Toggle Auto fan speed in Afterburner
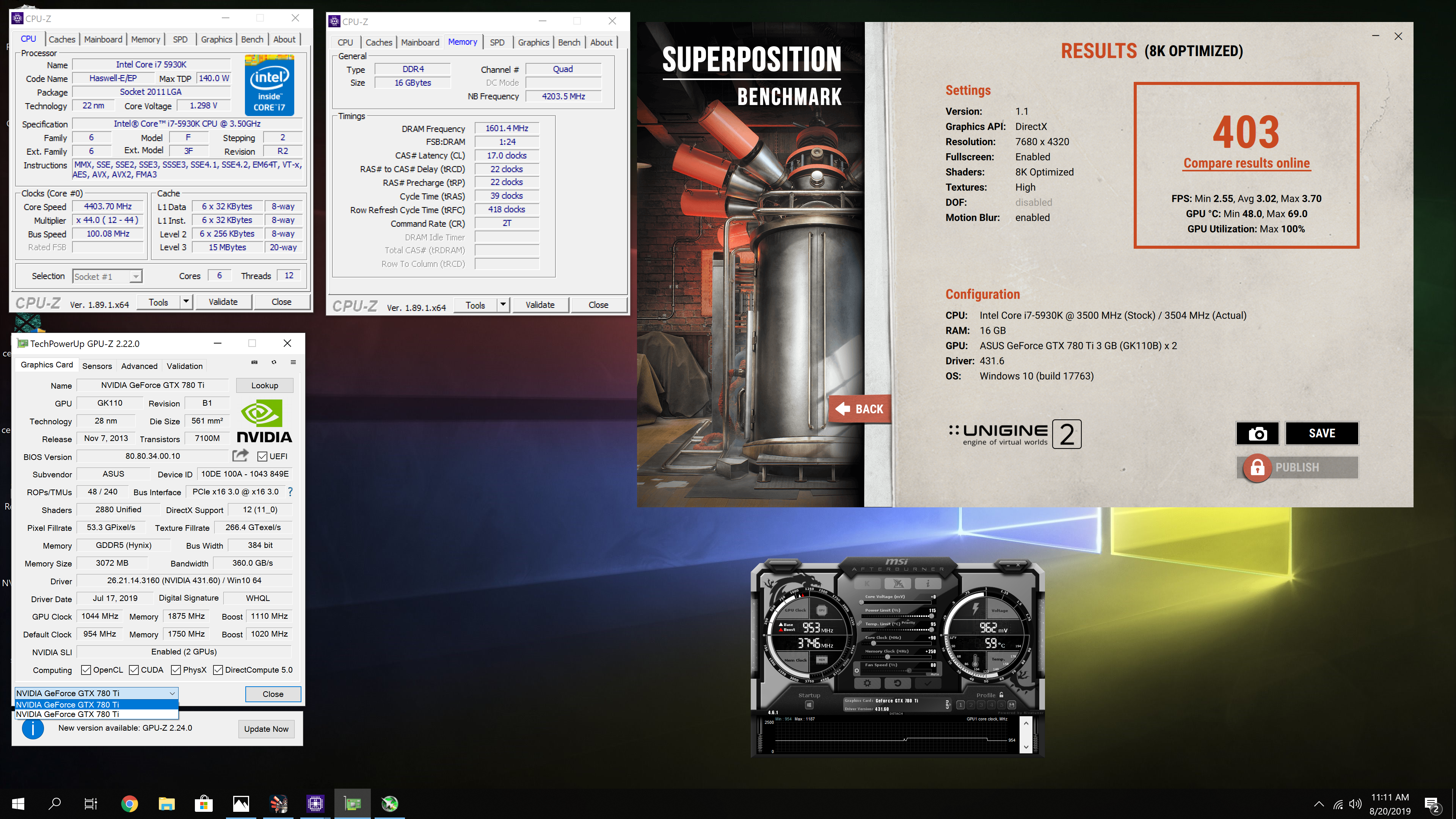This screenshot has width=1456, height=819. pos(935,674)
